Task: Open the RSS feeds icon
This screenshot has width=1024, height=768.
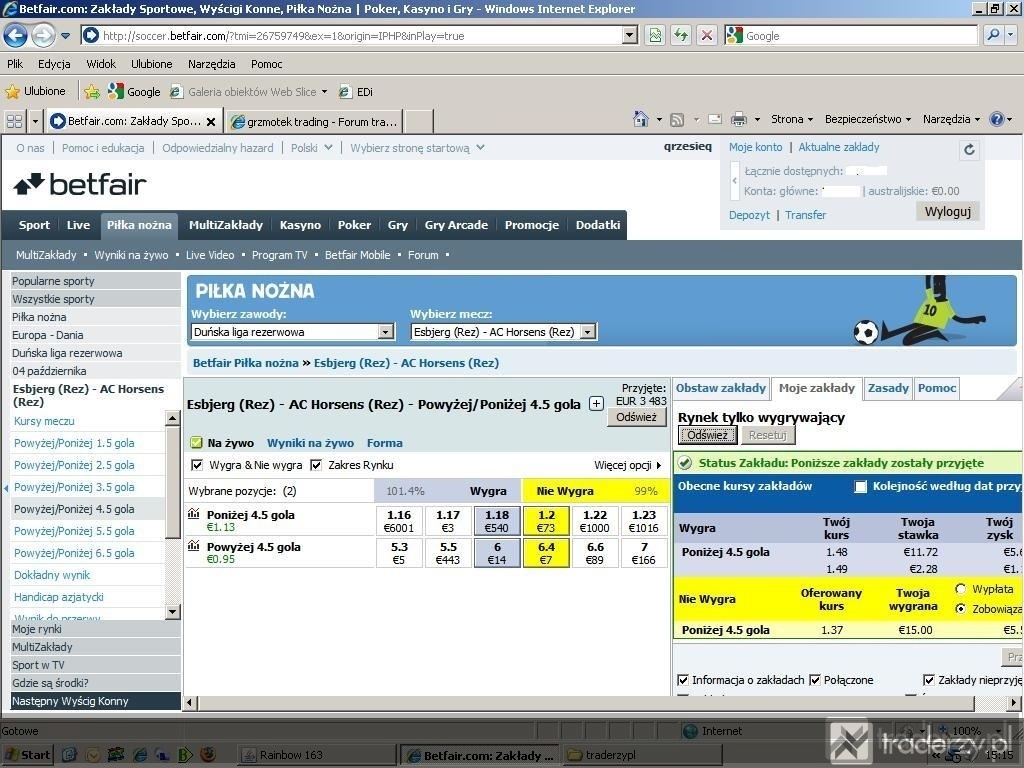Action: pos(677,120)
